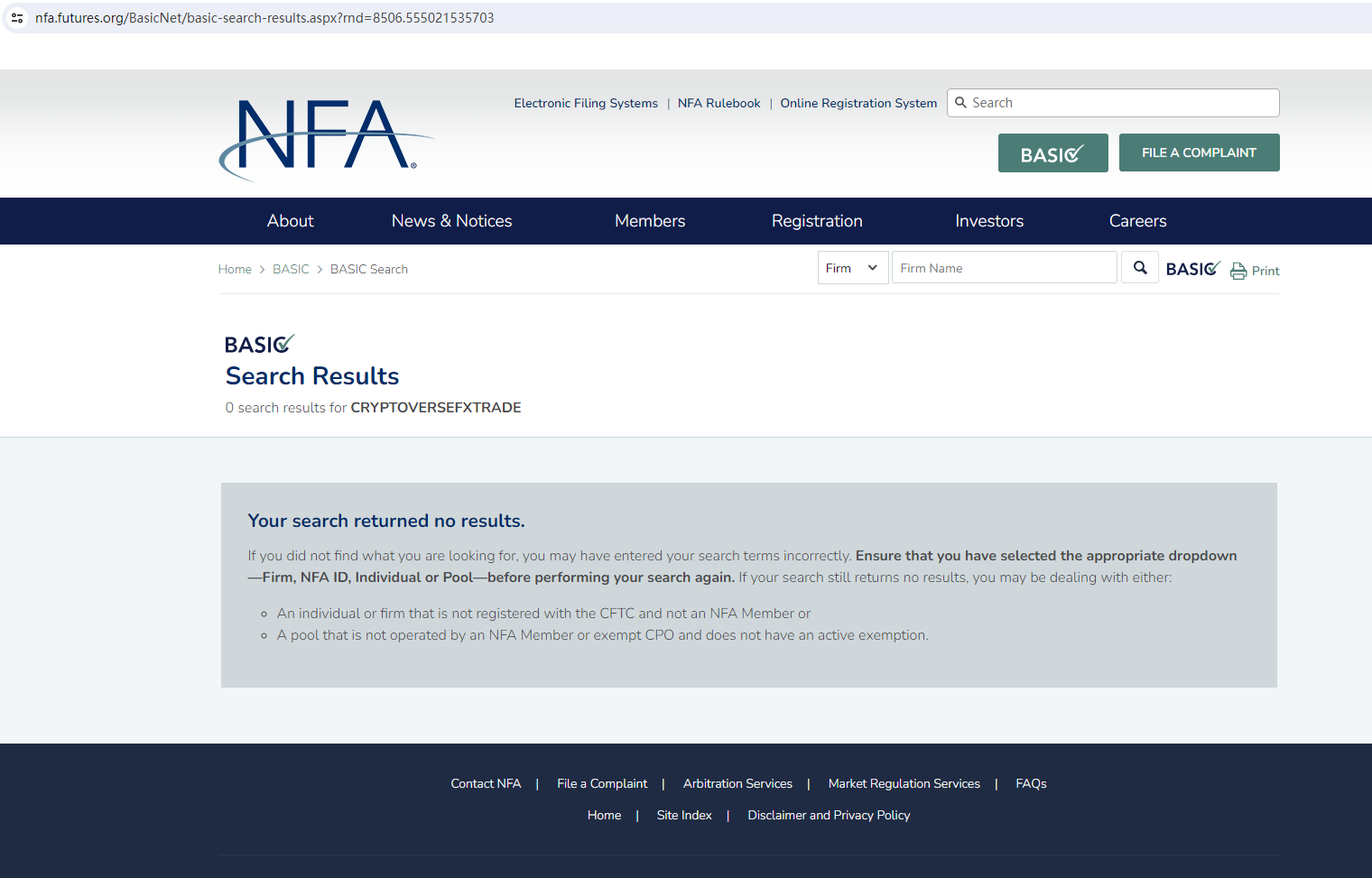Open the Careers menu
Screen dimensions: 1372x878
coord(1137,221)
